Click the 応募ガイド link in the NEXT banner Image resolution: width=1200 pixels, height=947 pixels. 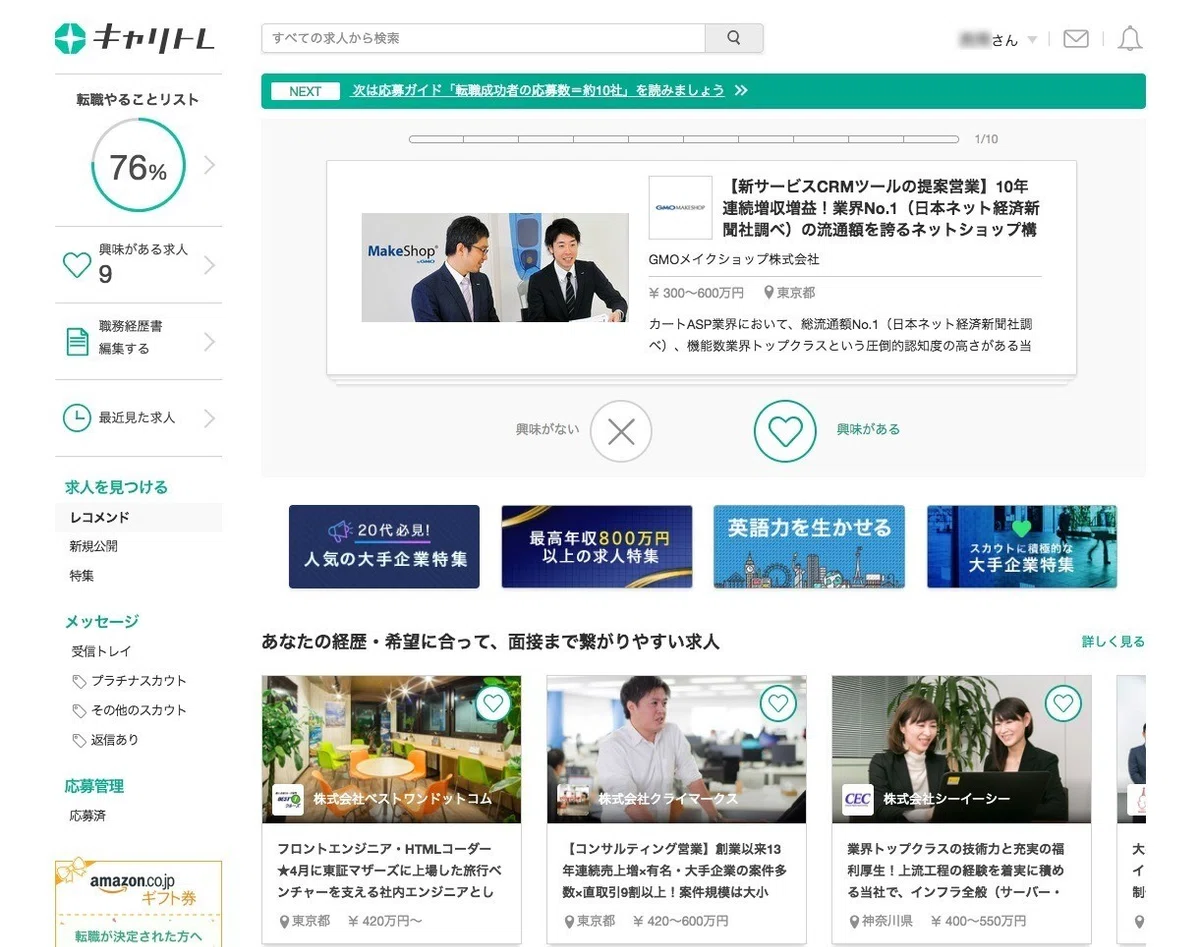(538, 91)
